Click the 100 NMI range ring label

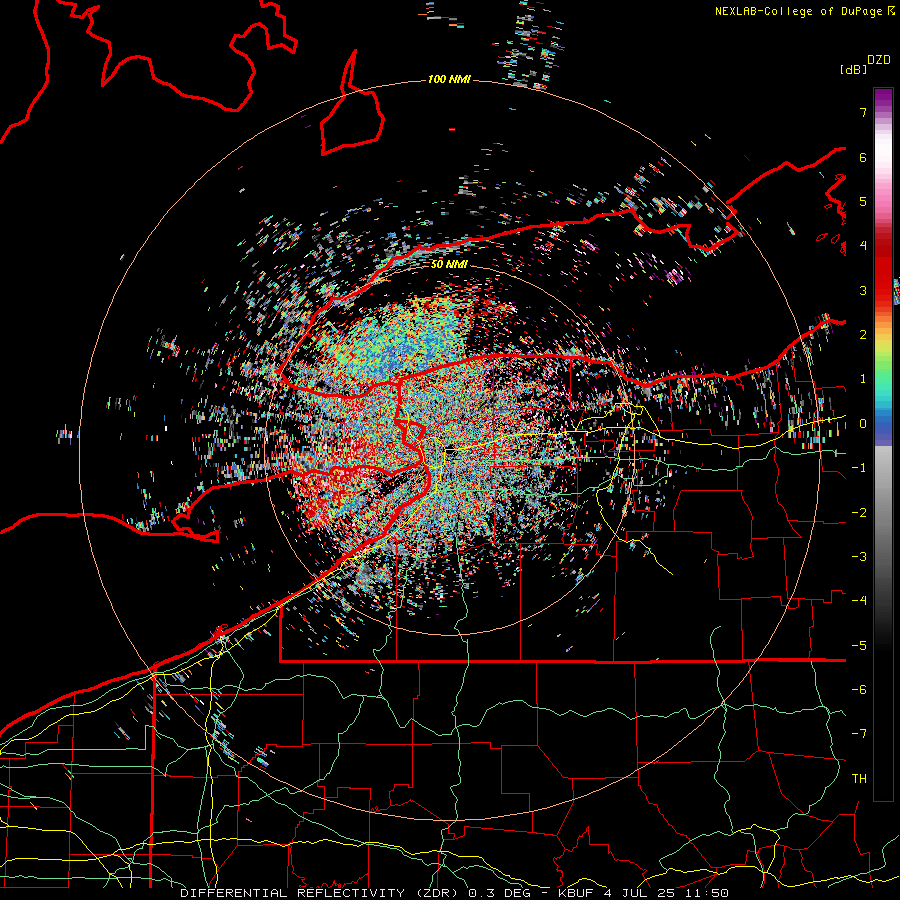tap(449, 79)
